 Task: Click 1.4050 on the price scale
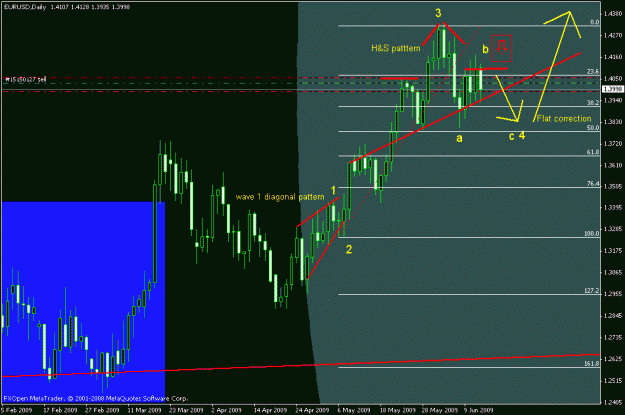613,79
